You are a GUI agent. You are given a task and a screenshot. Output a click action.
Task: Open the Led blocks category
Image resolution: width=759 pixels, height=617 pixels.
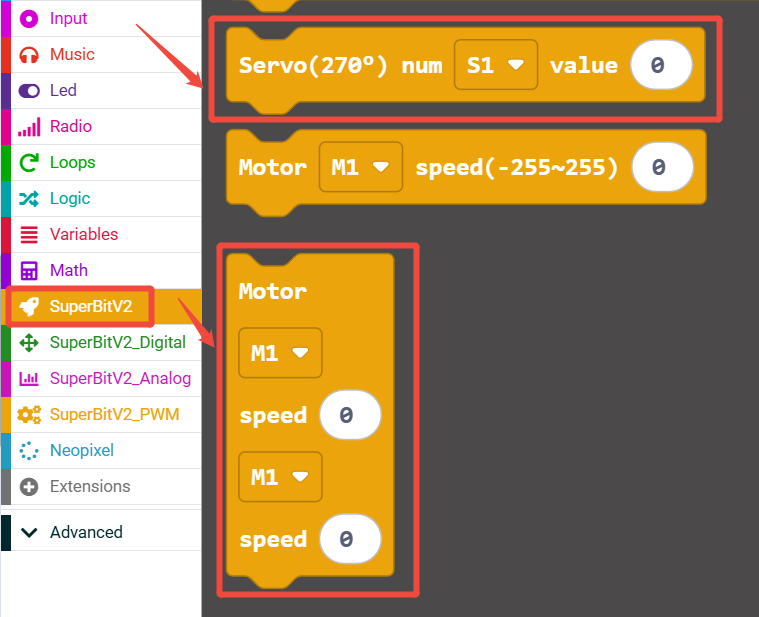(x=101, y=90)
